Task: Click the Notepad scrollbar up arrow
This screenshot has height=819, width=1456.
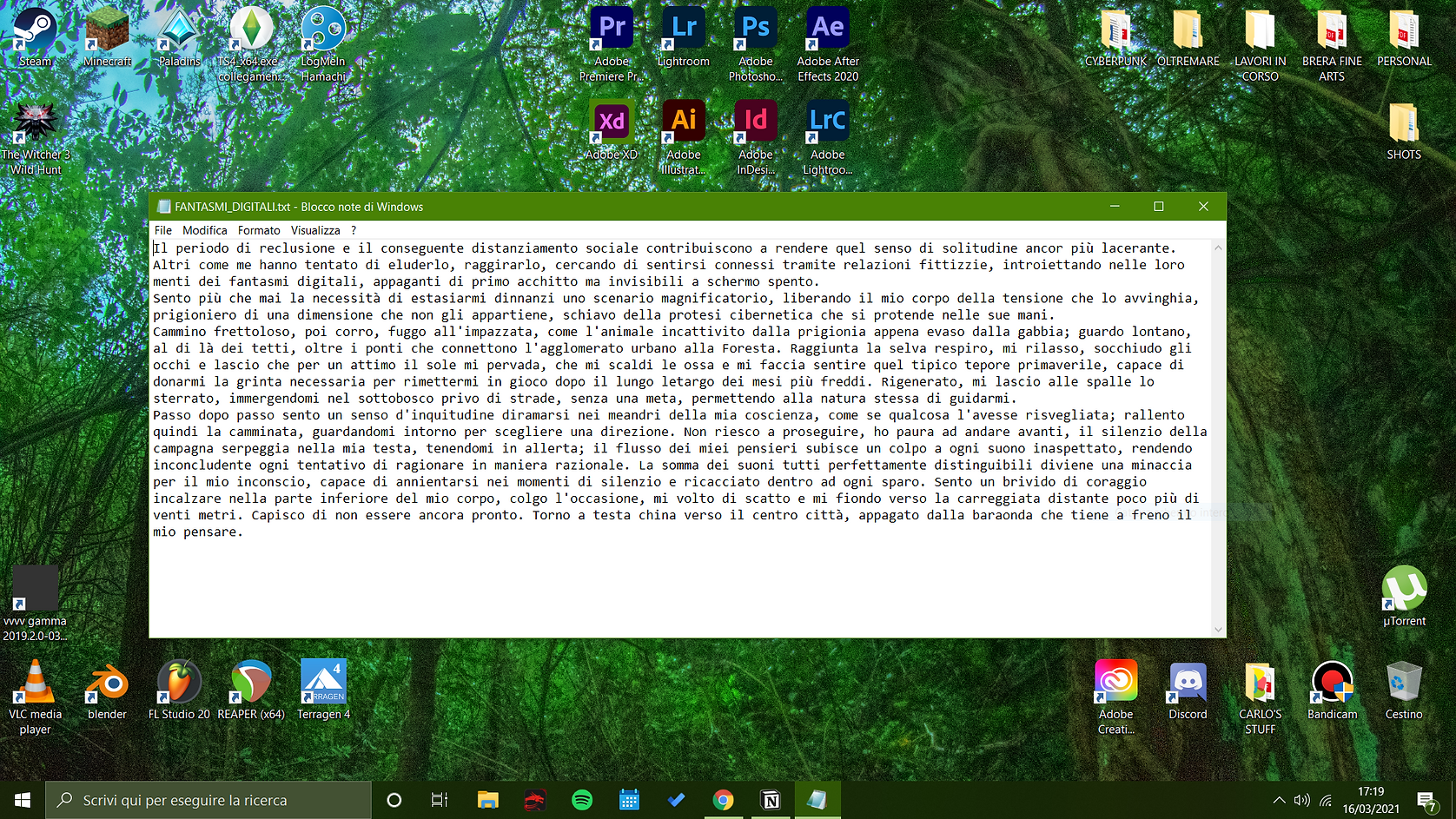Action: point(1218,248)
